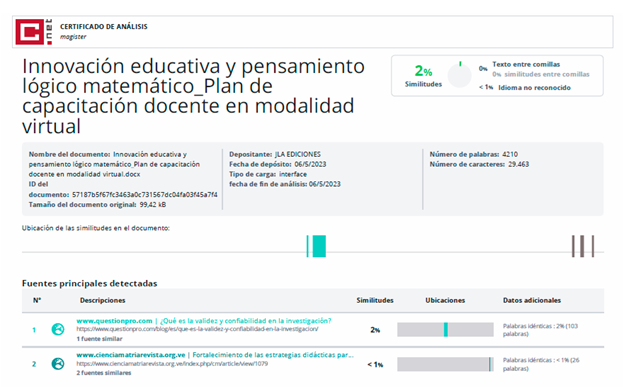This screenshot has width=624, height=387.
Task: Click the middle brown marker on the timeline
Action: tap(582, 246)
